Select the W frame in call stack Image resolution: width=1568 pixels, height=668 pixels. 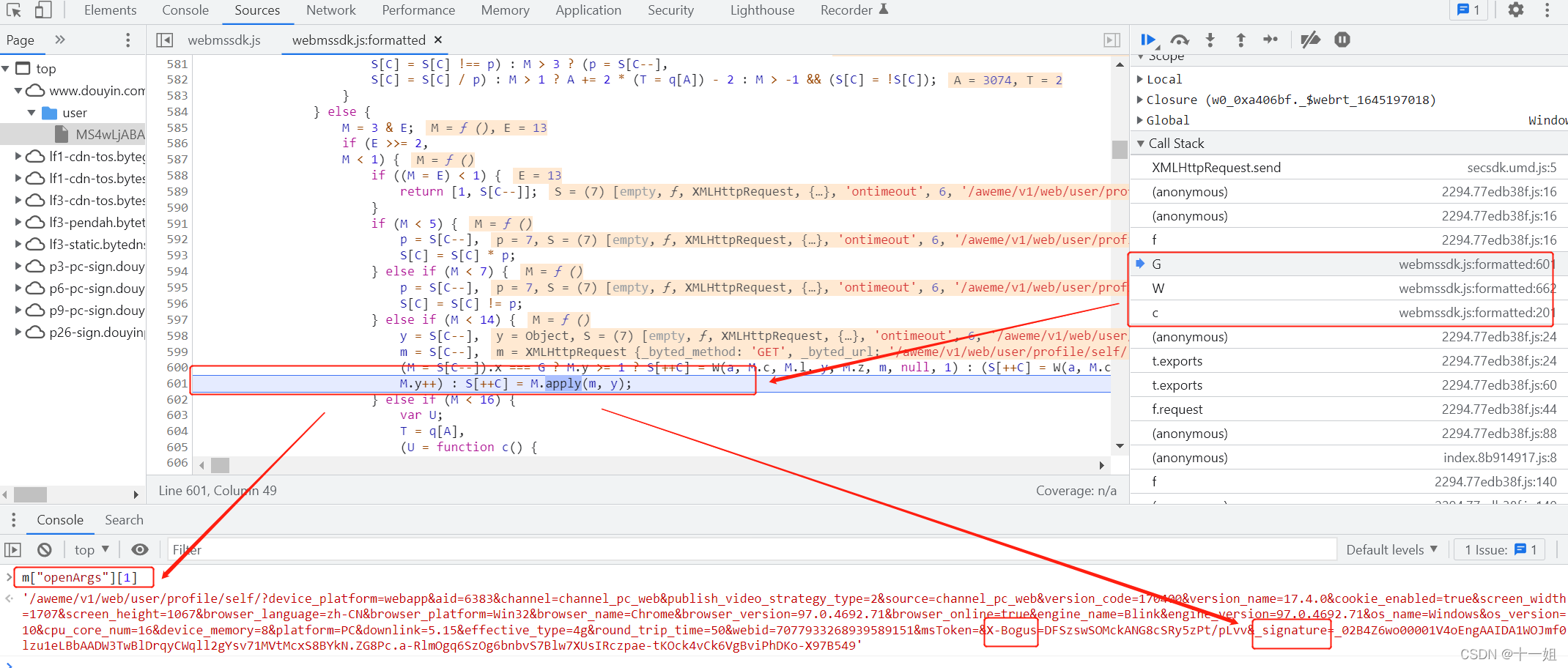coord(1158,289)
